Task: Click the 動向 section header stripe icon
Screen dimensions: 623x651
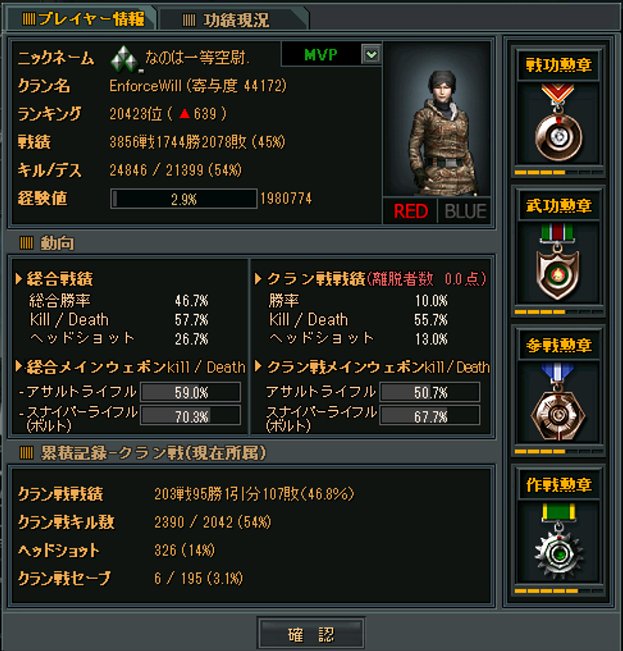Action: [x=26, y=243]
